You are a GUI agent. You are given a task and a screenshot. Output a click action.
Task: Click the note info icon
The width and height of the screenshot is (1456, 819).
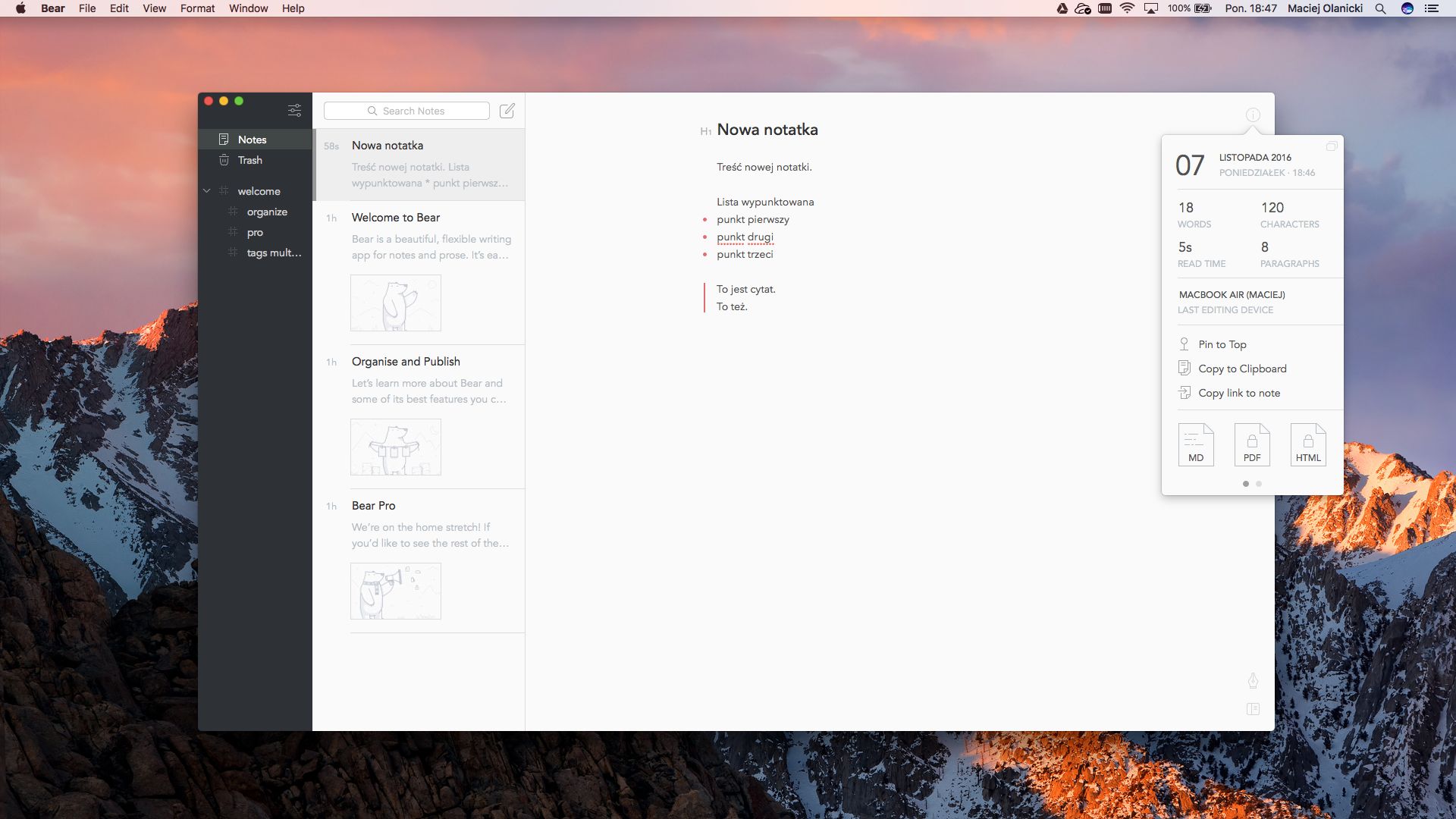tap(1253, 115)
